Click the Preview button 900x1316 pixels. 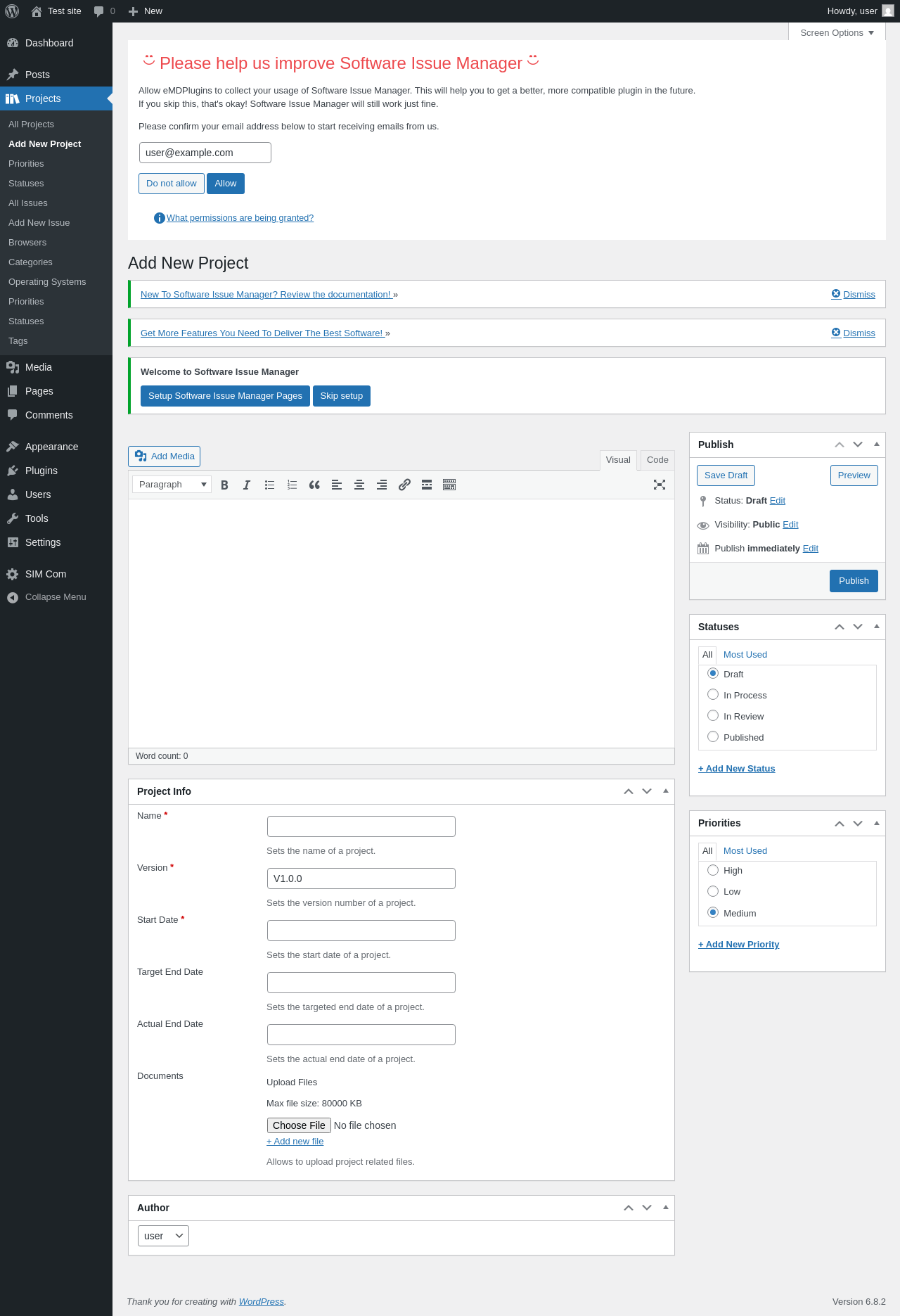[x=854, y=475]
